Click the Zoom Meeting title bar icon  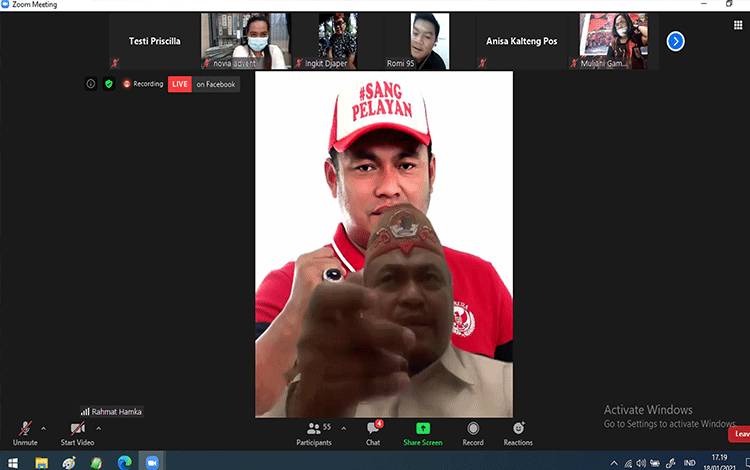pyautogui.click(x=5, y=4)
